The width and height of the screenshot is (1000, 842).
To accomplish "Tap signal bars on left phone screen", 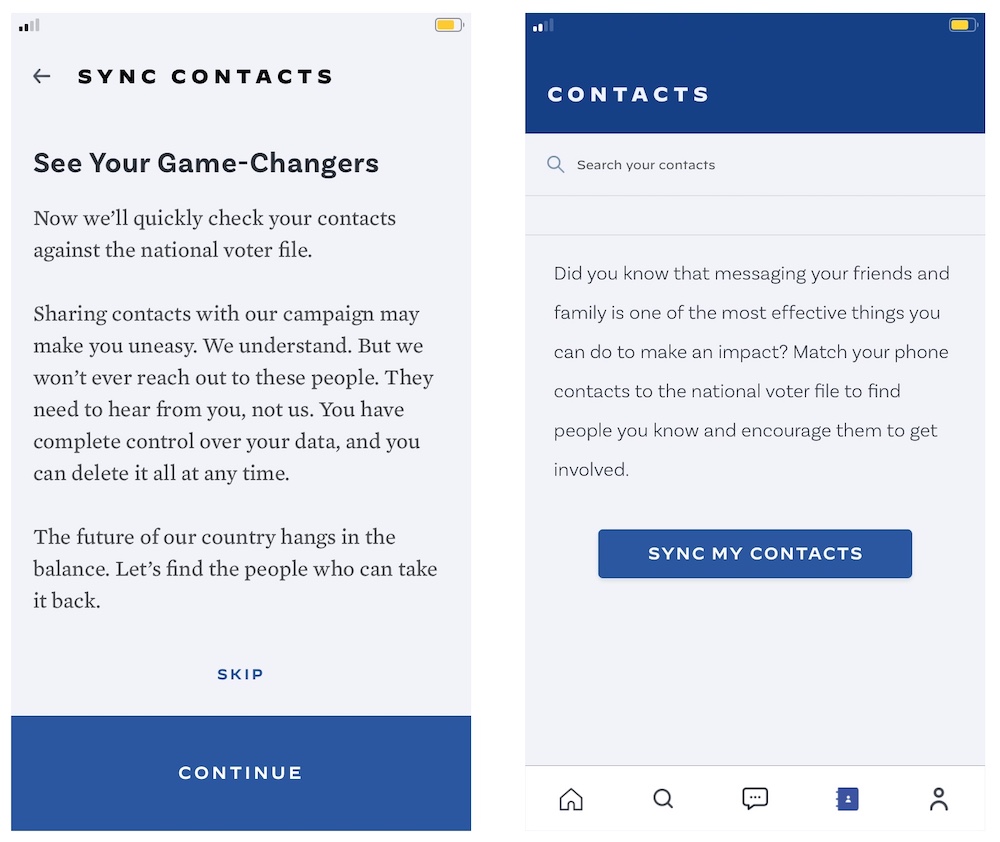I will (29, 25).
